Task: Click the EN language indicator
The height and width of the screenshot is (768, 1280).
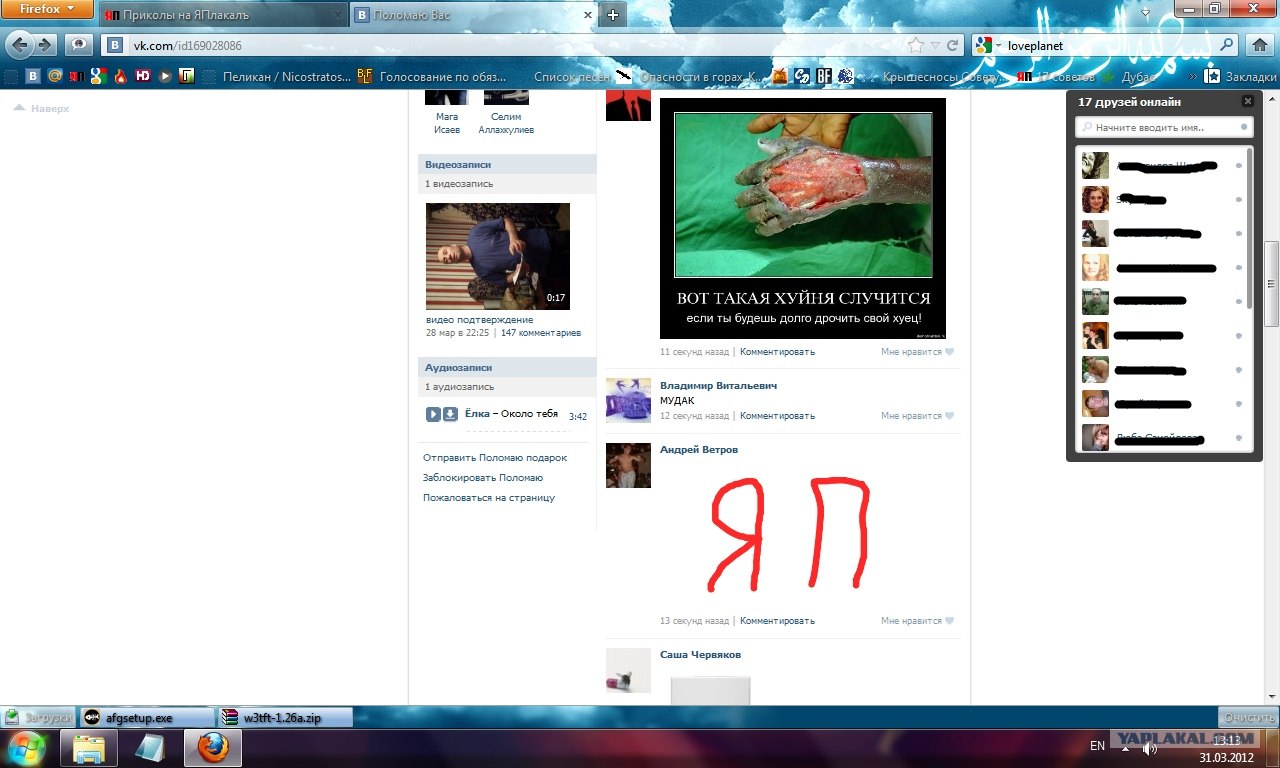Action: 1097,746
